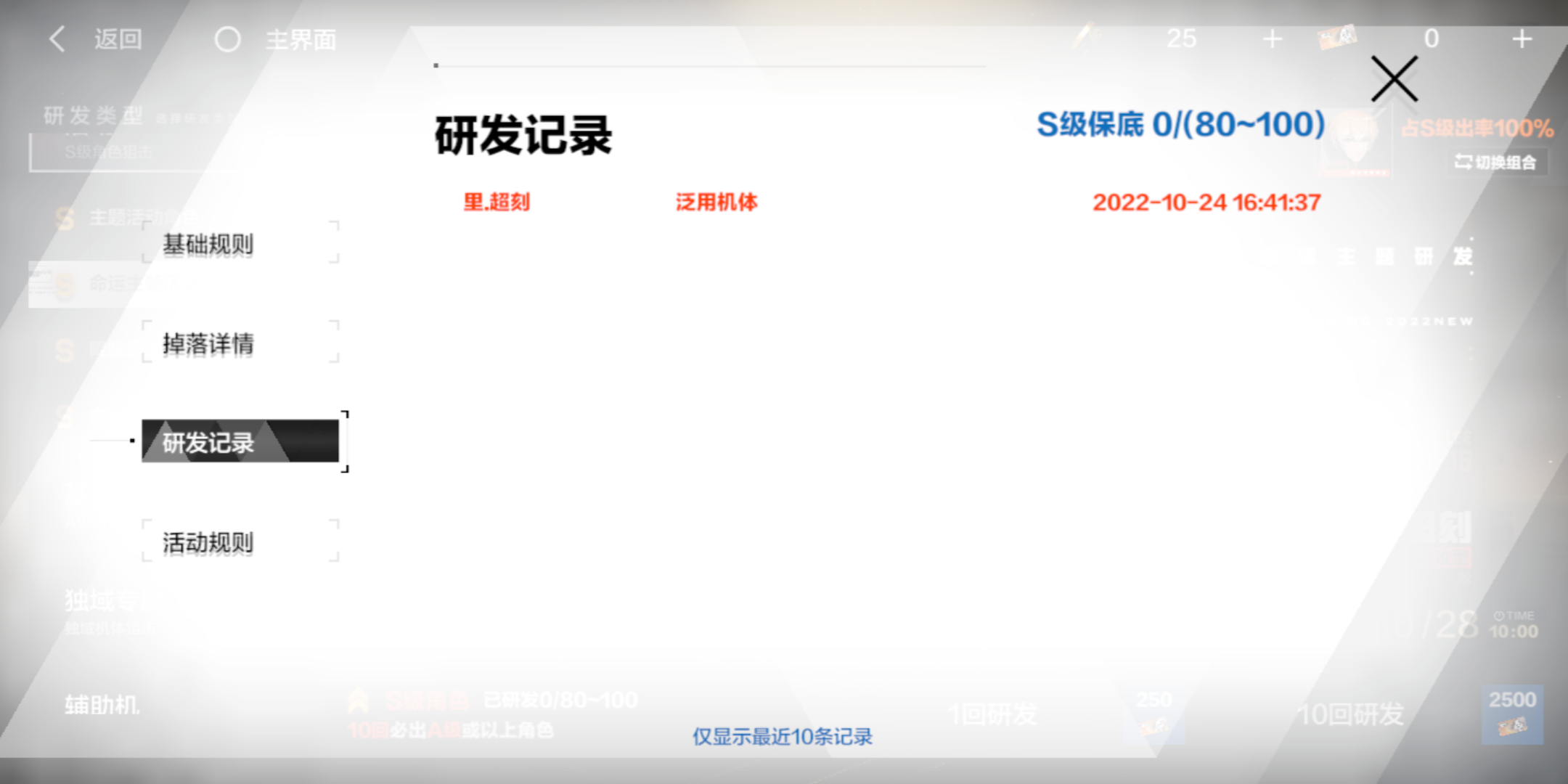Click the research ticket icon in top bar
Image resolution: width=1568 pixels, height=784 pixels.
coord(1336,38)
